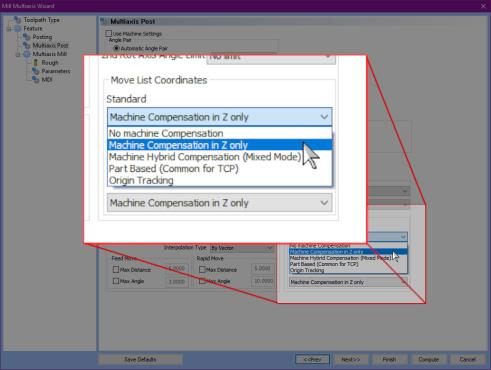Enable Use Machine Settings checkbox
The image size is (491, 370).
pos(109,34)
